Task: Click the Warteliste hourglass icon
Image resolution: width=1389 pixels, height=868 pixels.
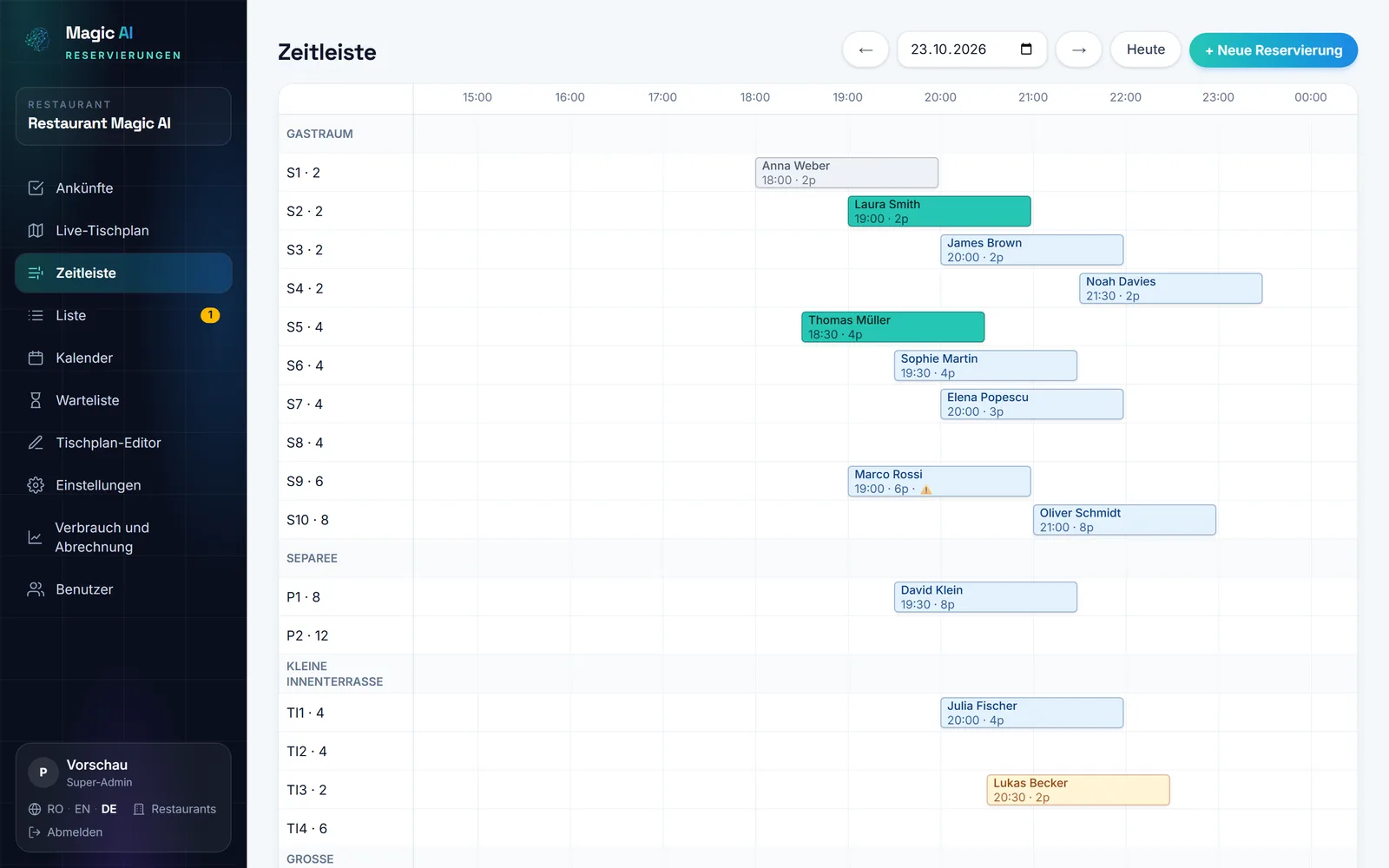Action: [x=36, y=401]
